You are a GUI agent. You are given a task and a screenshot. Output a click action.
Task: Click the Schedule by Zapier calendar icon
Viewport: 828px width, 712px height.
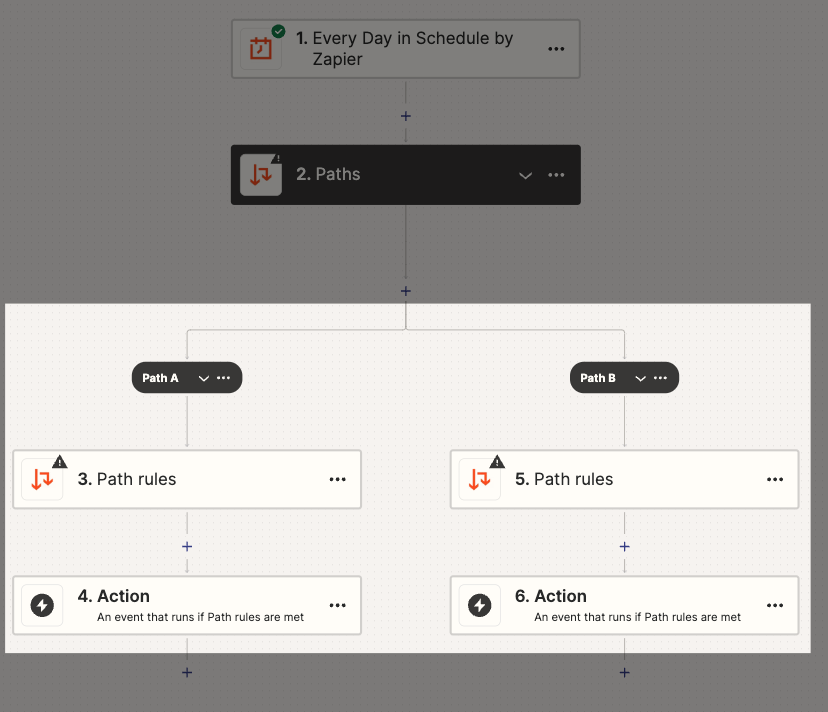point(261,48)
